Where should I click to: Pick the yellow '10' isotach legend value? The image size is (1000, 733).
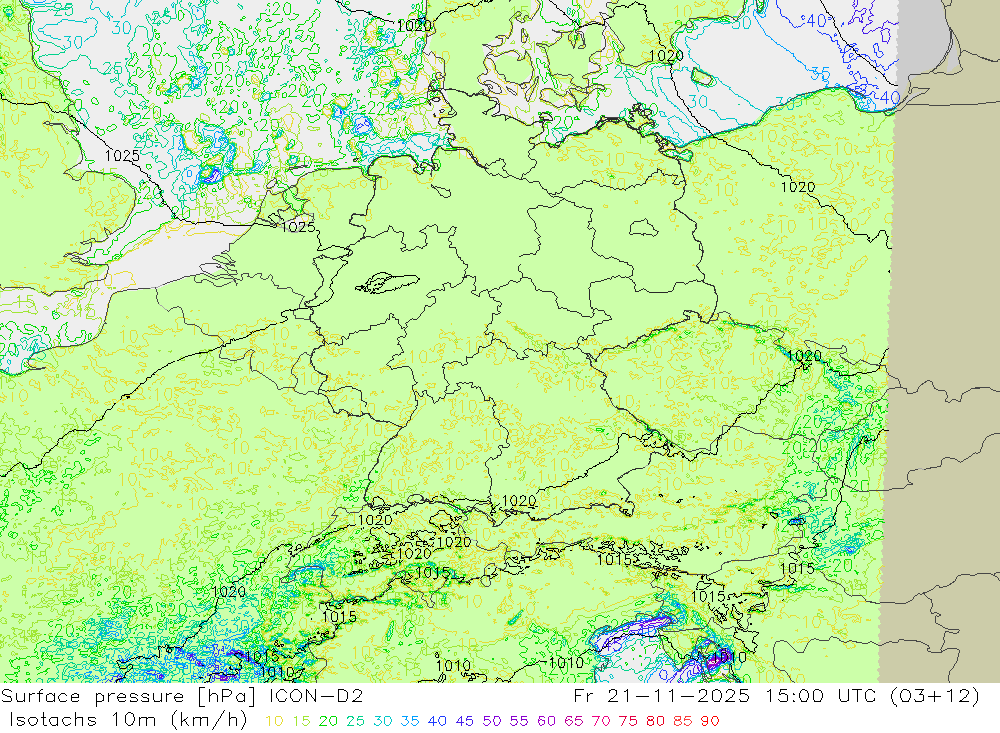(x=274, y=721)
